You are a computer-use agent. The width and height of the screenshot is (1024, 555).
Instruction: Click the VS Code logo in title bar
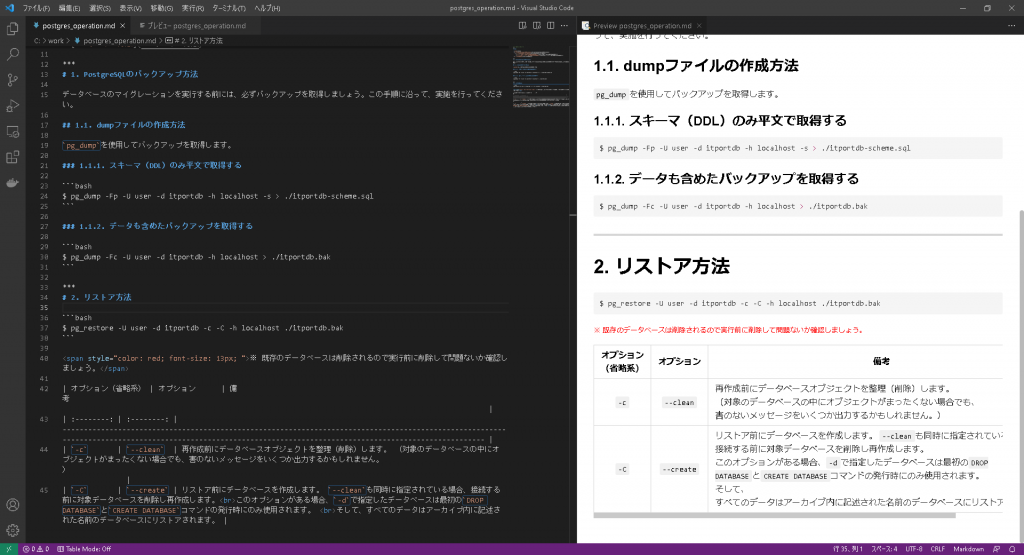point(9,8)
